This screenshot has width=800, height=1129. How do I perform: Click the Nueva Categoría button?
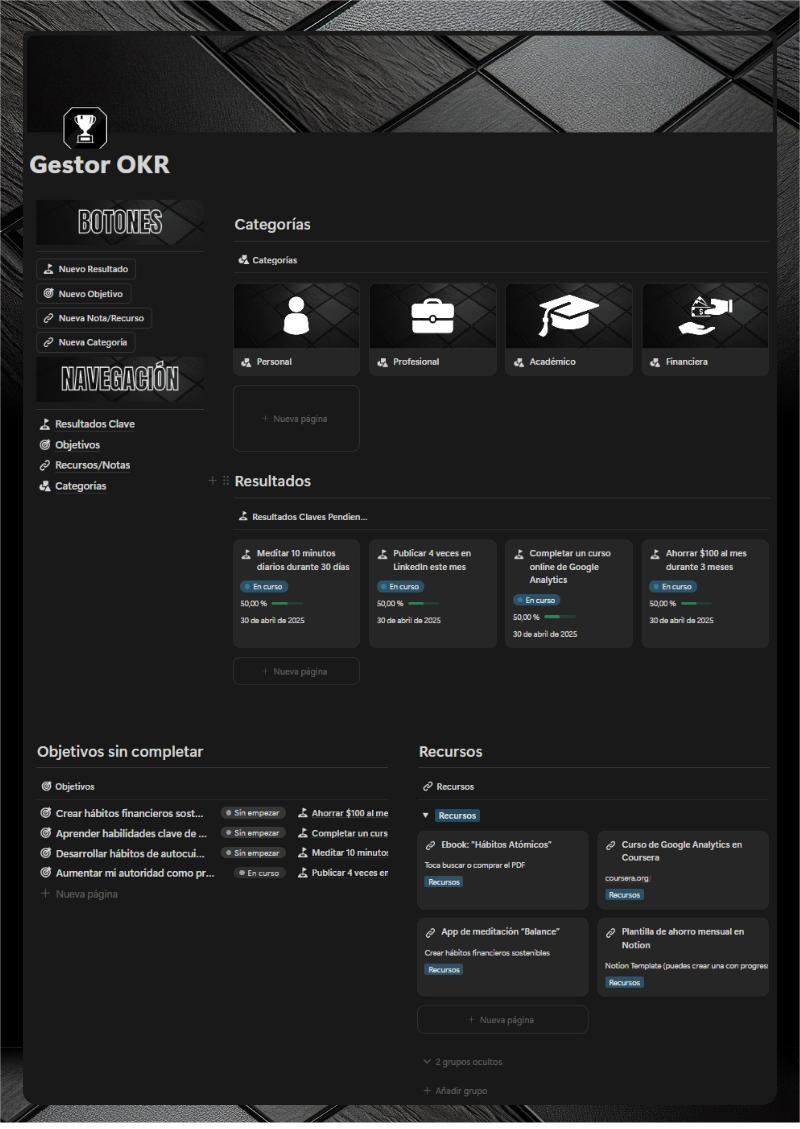(x=86, y=343)
